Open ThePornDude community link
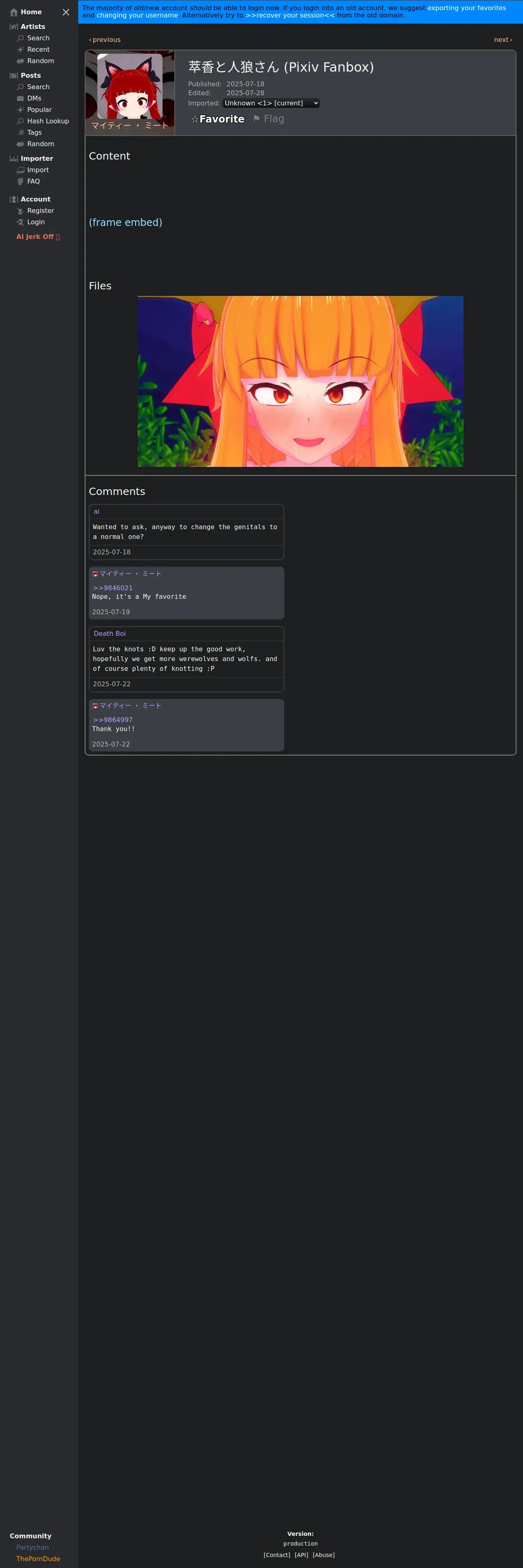Image resolution: width=523 pixels, height=1568 pixels. click(38, 1559)
